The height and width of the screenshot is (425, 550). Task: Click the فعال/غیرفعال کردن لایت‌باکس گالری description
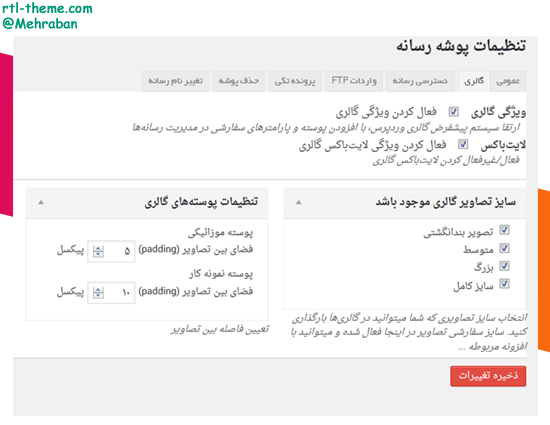pos(446,160)
